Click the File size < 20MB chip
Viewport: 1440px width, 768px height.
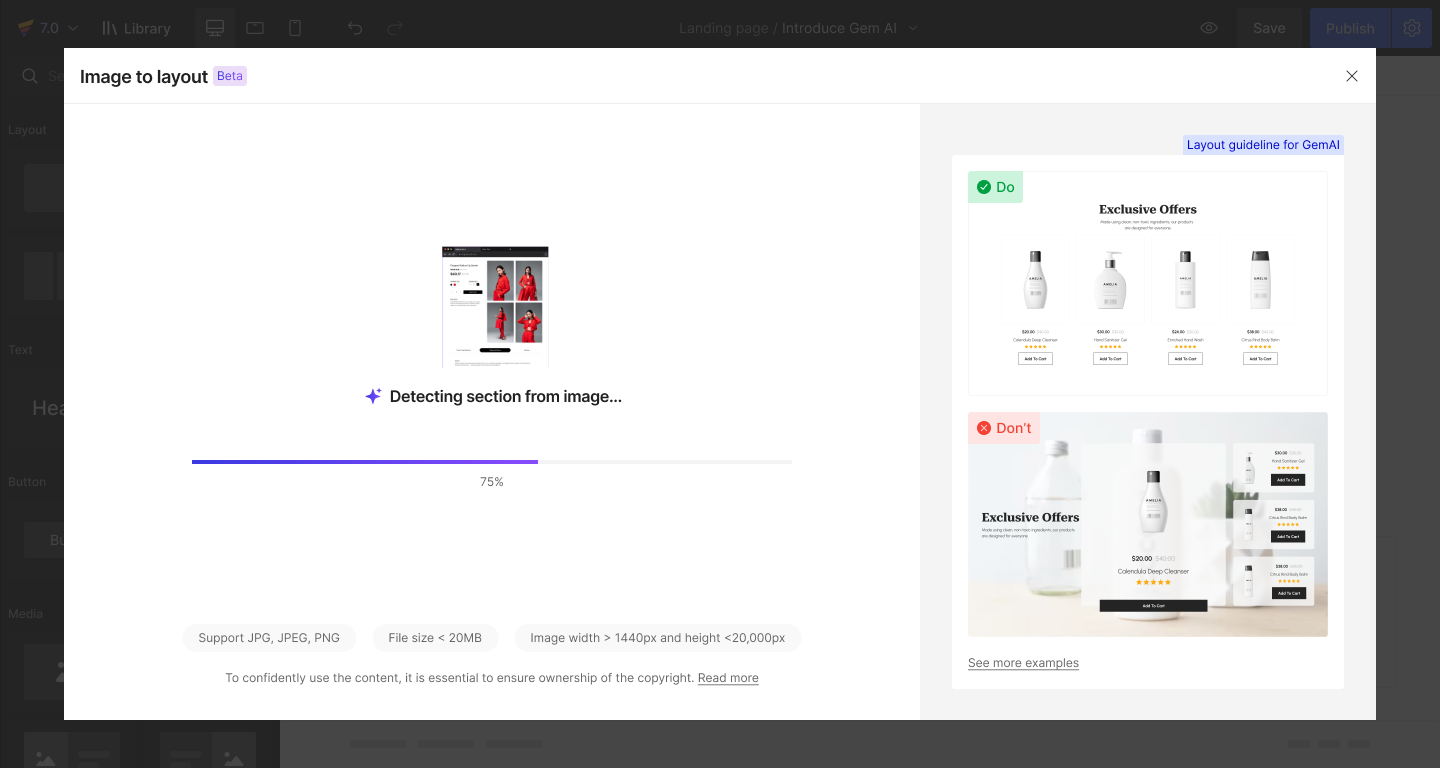(x=435, y=638)
